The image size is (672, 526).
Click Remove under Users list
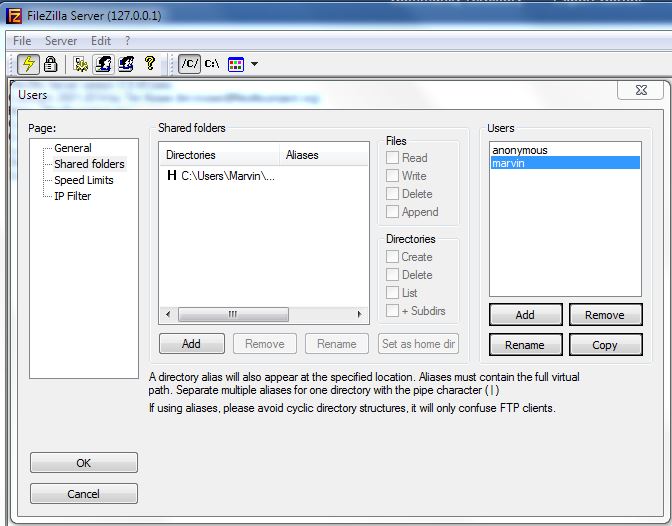click(605, 315)
